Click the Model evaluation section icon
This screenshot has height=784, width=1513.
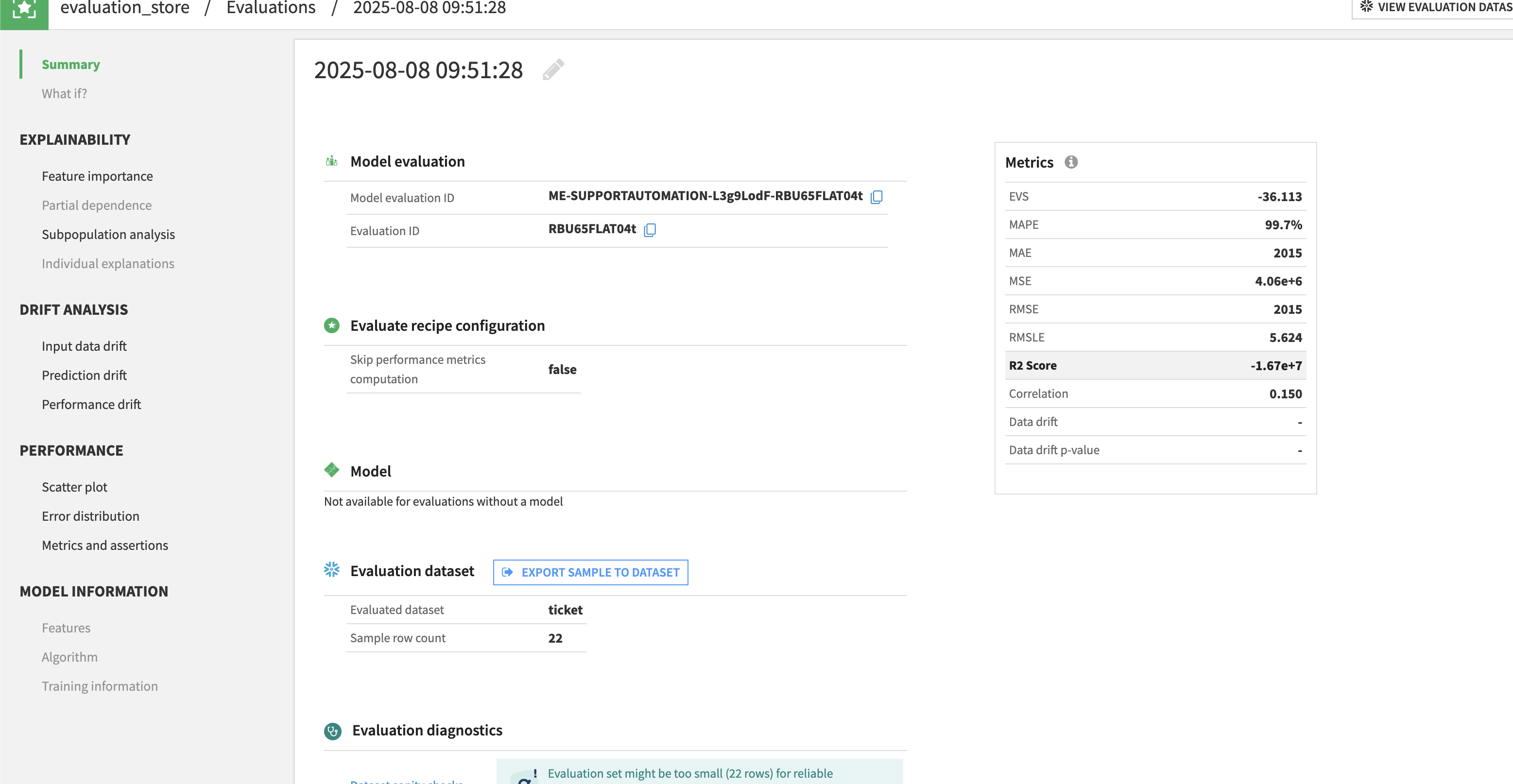[332, 161]
